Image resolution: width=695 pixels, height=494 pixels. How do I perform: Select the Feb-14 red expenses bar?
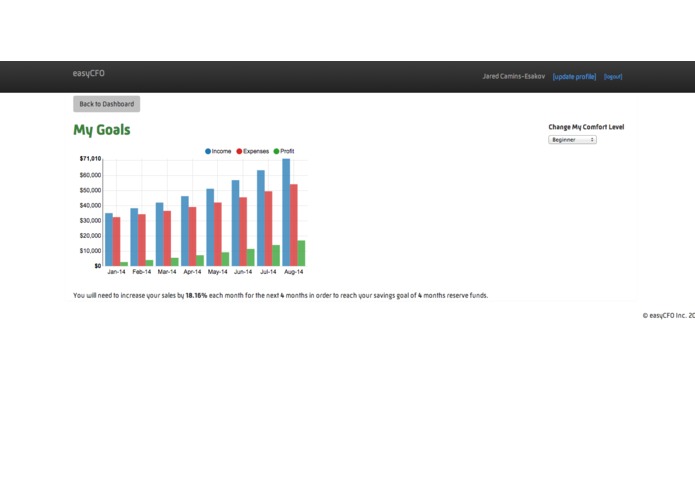pos(142,240)
